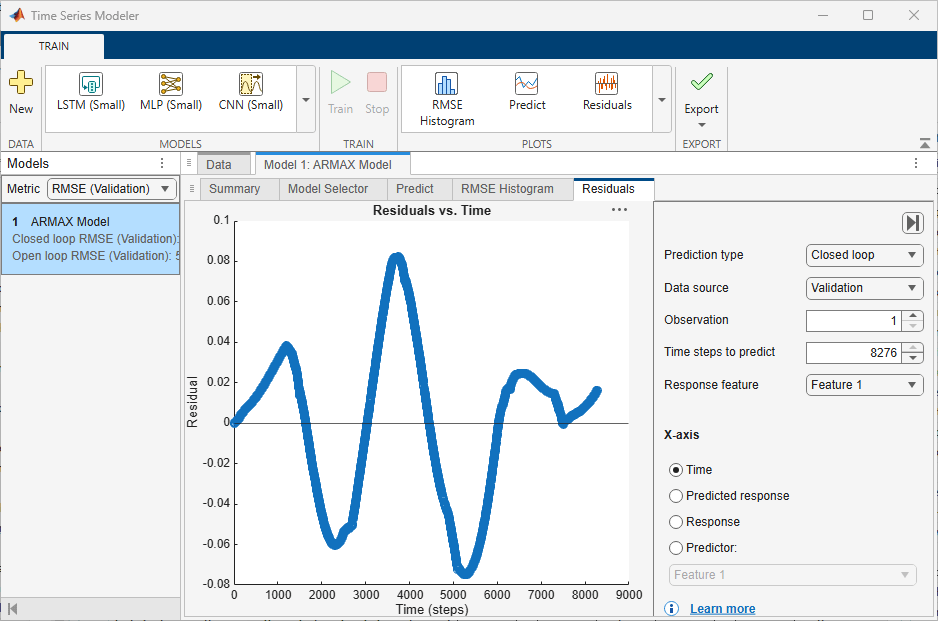Screen dimensions: 938x621
Task: Minimize the Time Series Modeler window
Action: (x=823, y=15)
